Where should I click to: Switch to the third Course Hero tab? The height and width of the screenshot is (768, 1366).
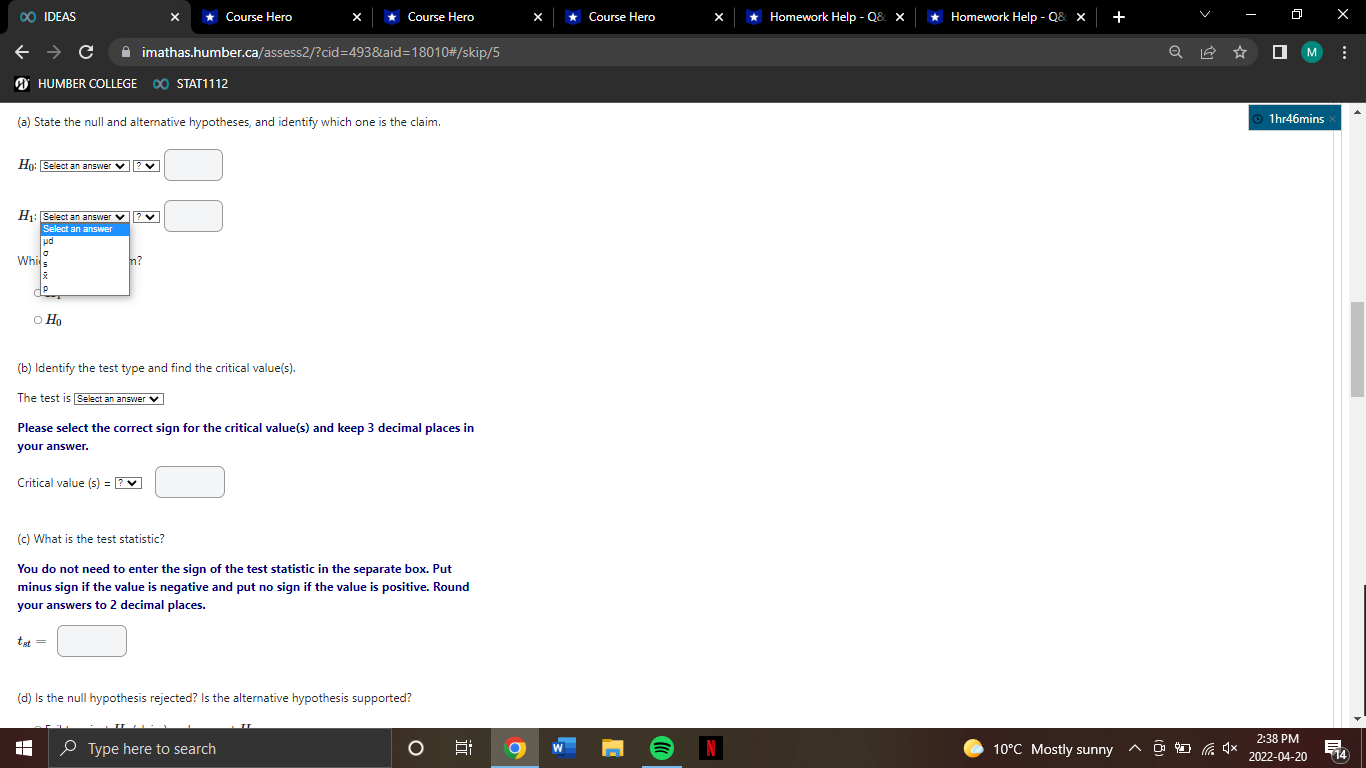coord(644,17)
